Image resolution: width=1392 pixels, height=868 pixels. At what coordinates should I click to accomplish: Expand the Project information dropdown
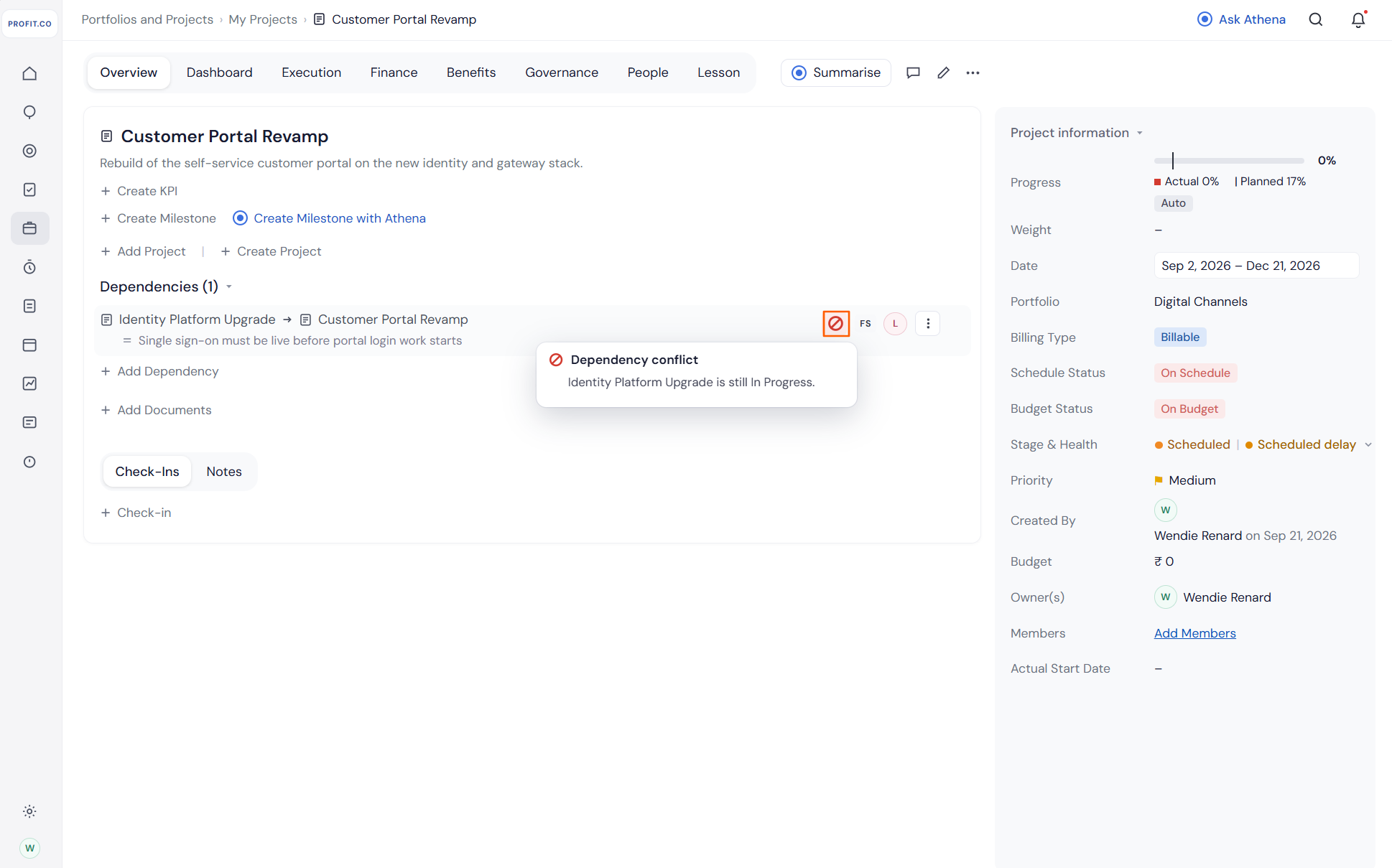click(1139, 133)
